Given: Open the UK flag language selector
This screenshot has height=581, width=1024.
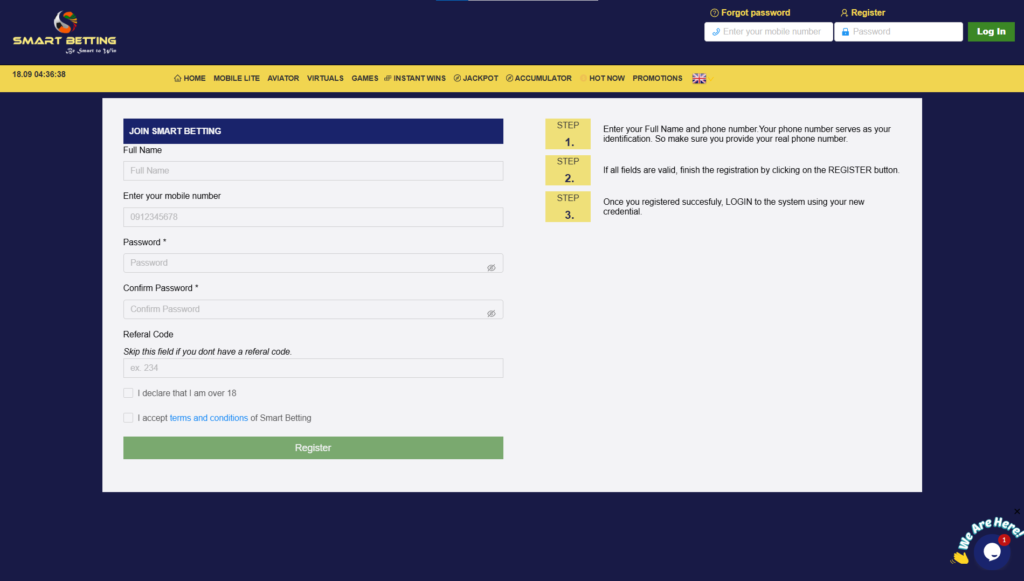Looking at the screenshot, I should coord(699,77).
